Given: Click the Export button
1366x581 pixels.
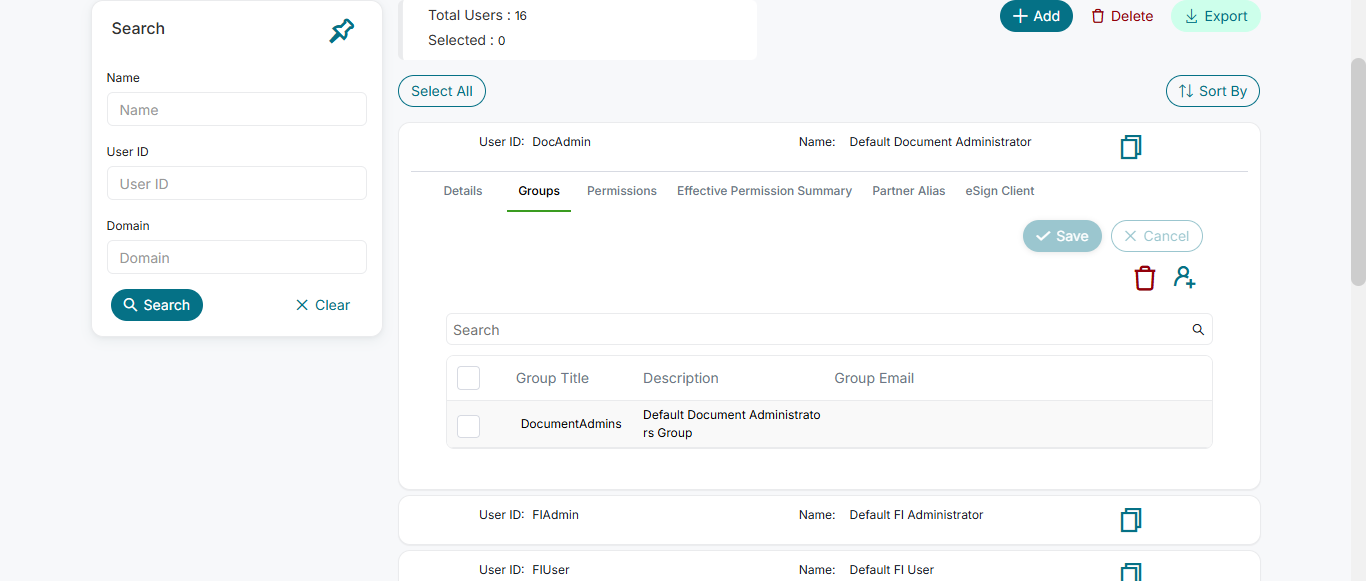Looking at the screenshot, I should (1215, 16).
